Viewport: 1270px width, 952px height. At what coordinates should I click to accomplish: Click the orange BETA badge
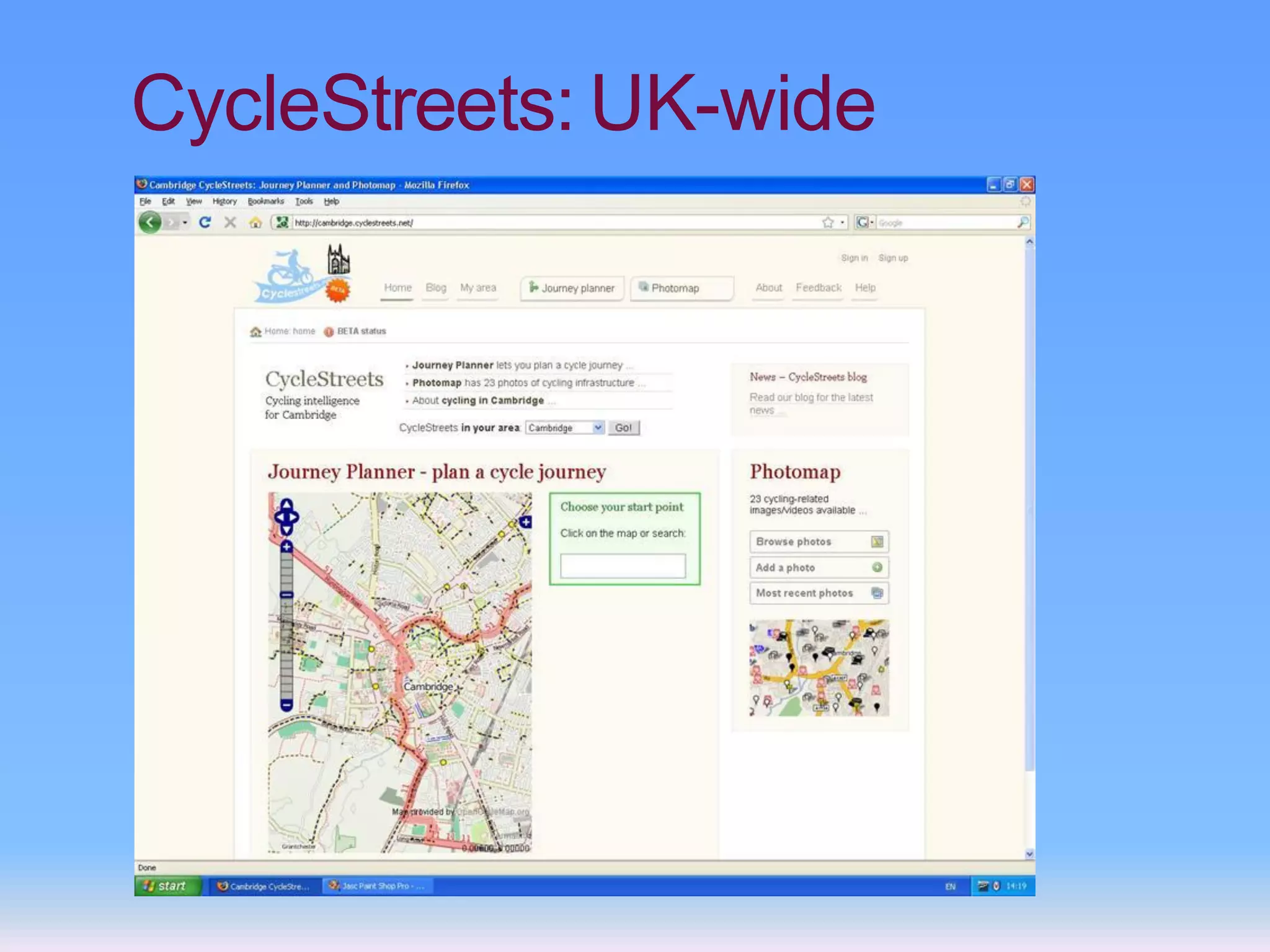click(338, 289)
